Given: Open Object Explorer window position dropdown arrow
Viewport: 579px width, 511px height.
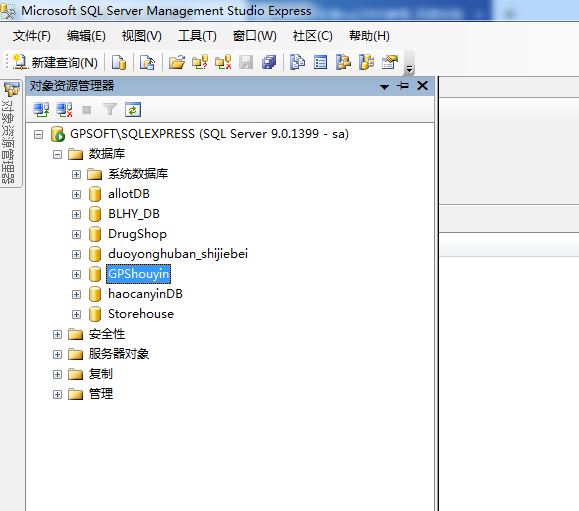Looking at the screenshot, I should click(x=384, y=87).
